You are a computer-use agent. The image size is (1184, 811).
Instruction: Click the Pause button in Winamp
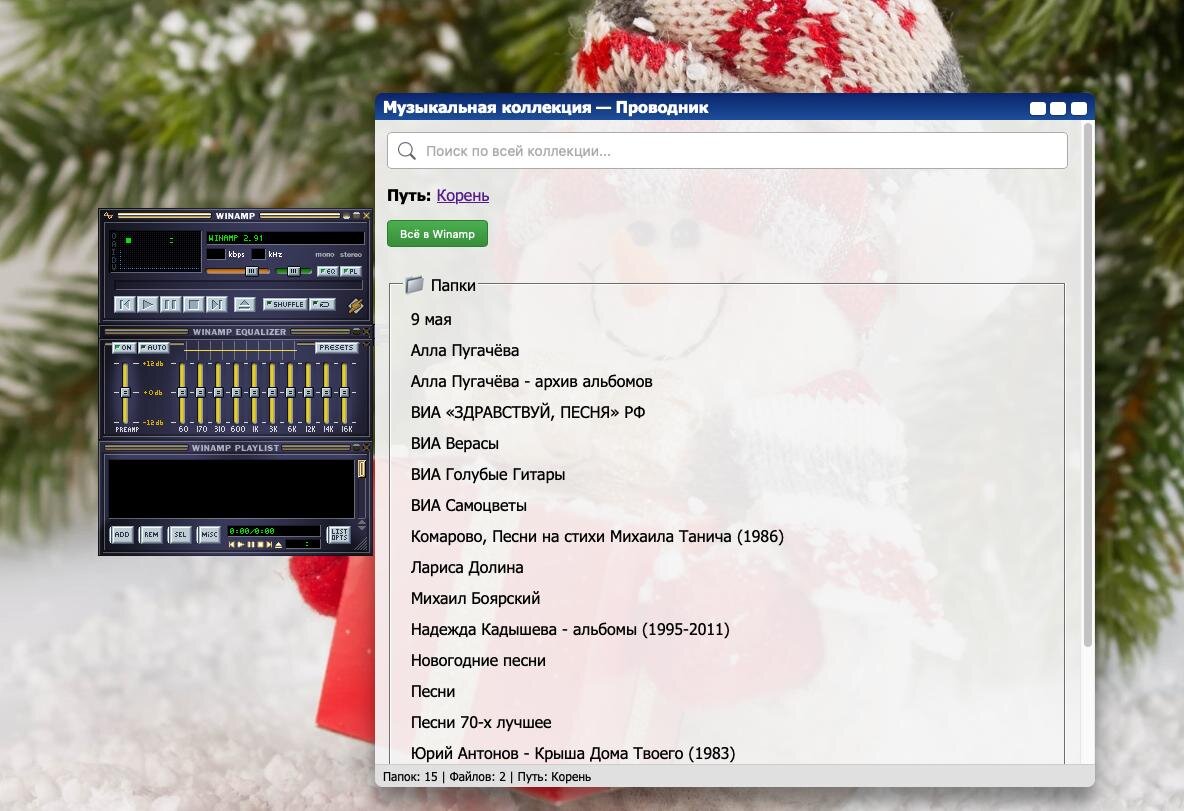171,304
